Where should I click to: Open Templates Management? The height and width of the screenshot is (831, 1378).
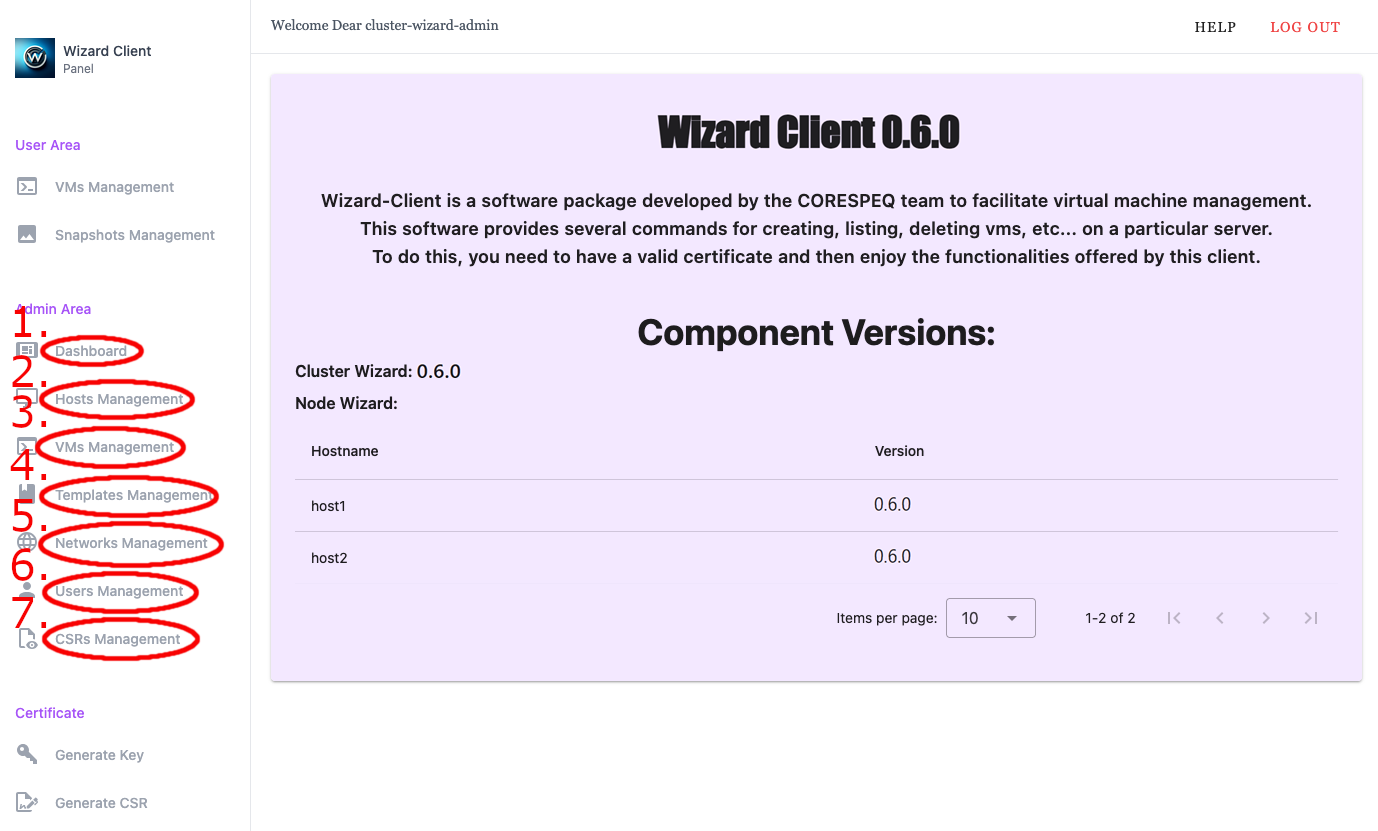click(x=133, y=495)
